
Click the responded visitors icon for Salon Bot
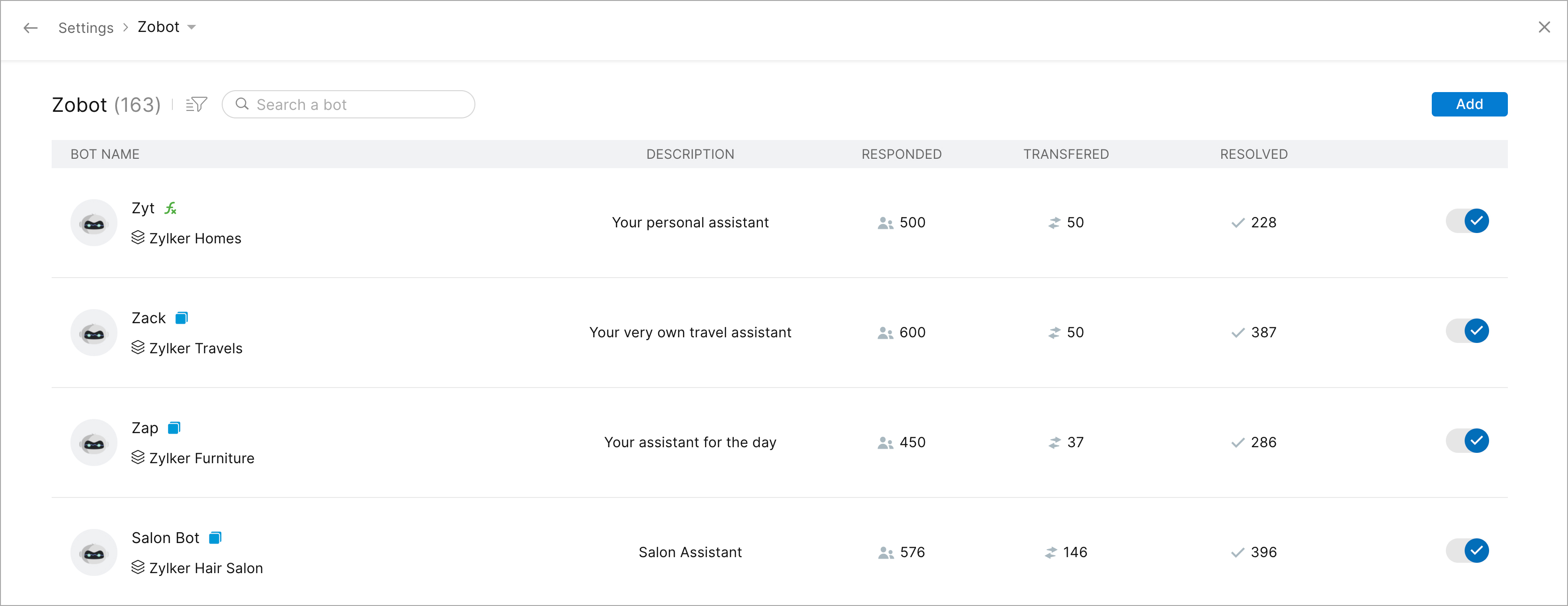[x=885, y=553]
